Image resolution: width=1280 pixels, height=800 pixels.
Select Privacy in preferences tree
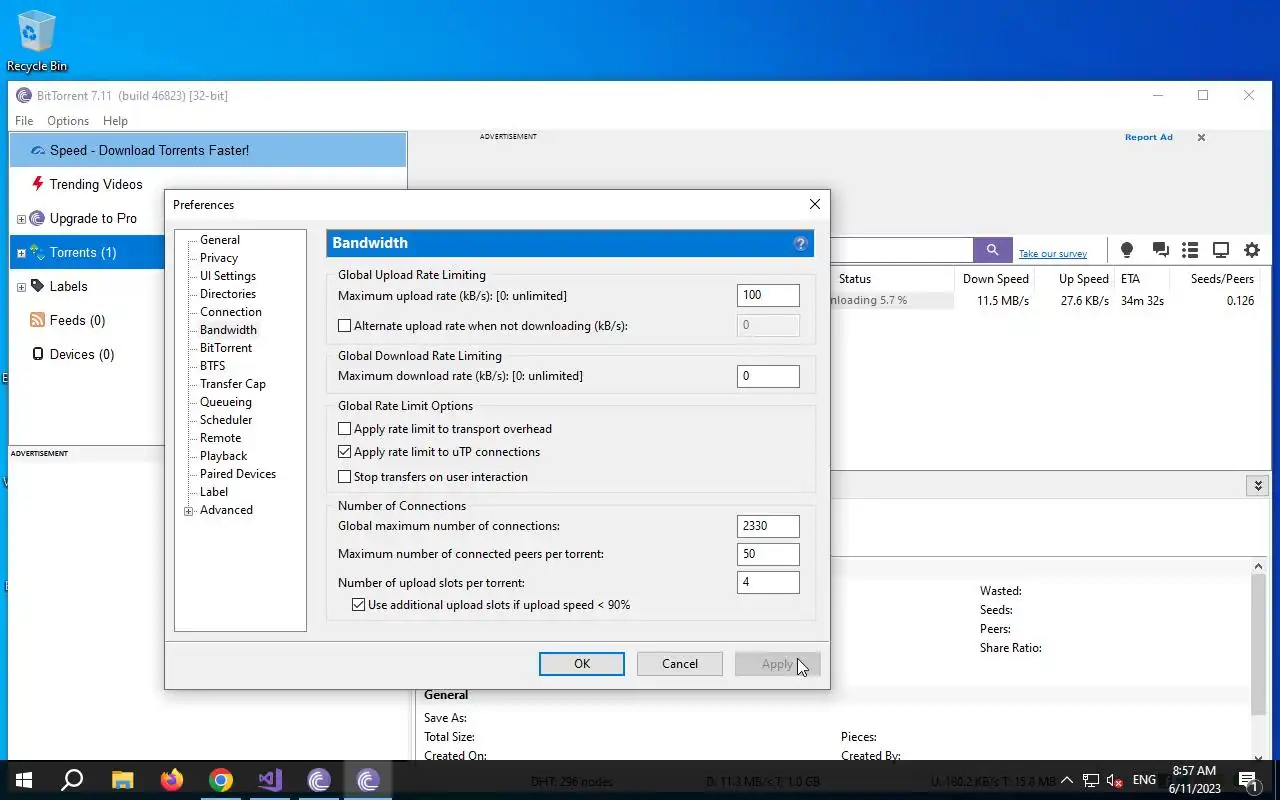[219, 258]
